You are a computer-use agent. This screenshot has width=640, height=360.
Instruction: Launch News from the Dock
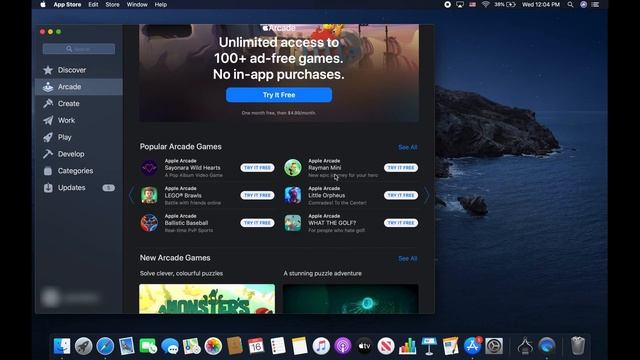(386, 346)
